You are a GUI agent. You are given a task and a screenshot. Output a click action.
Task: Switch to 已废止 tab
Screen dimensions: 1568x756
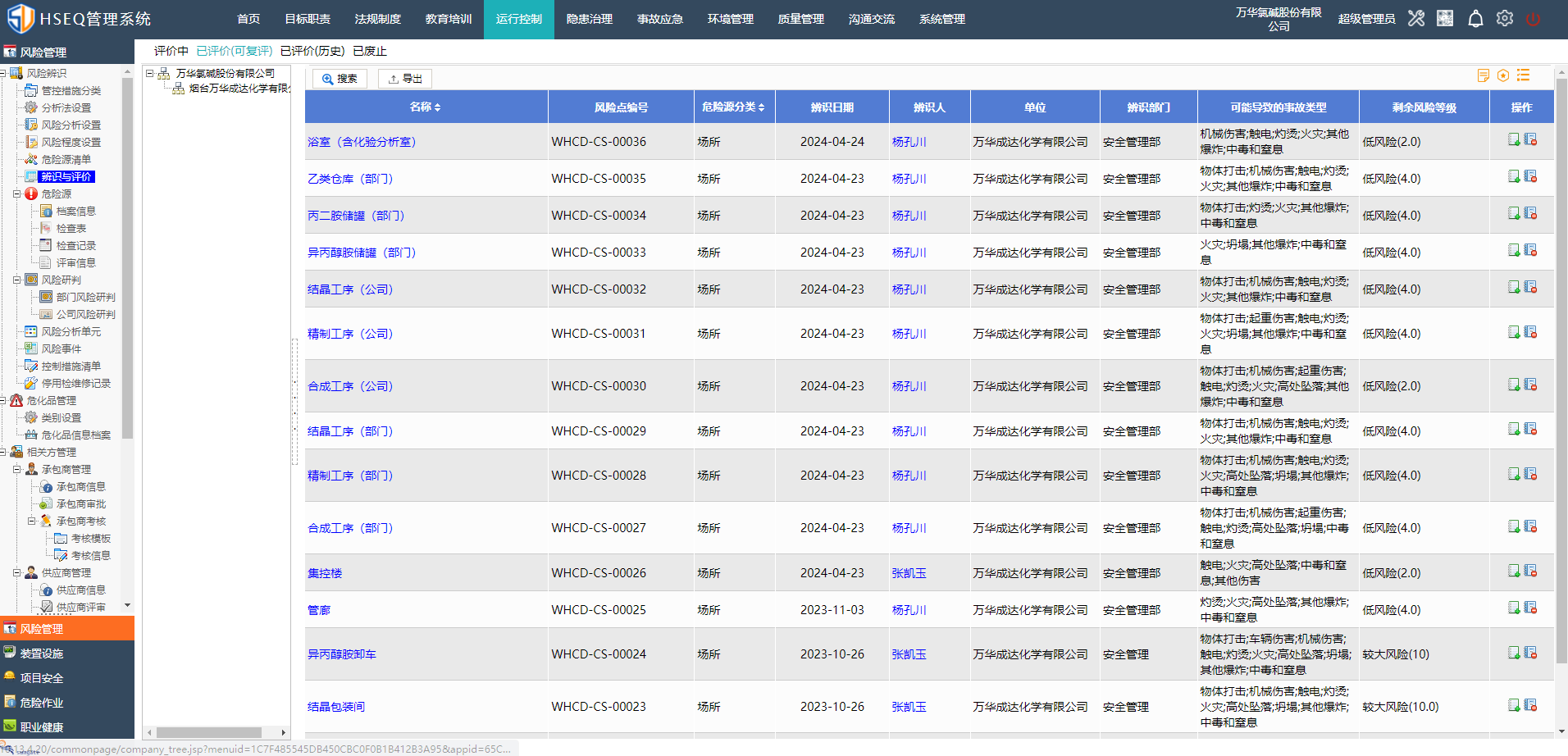[370, 51]
